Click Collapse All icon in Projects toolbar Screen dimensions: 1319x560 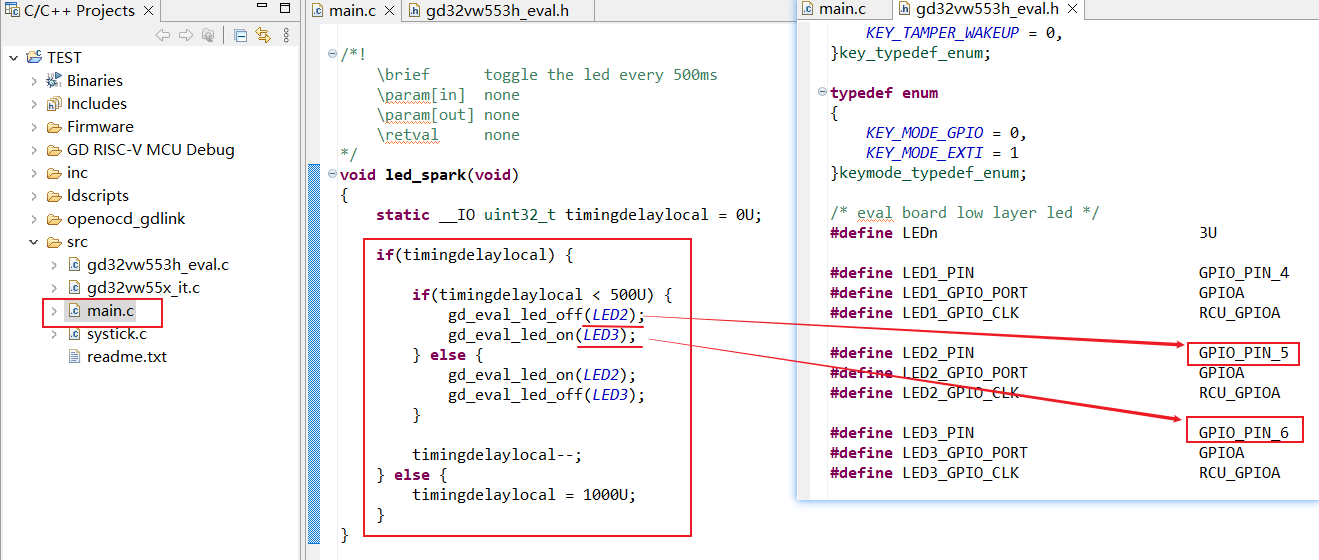(241, 35)
